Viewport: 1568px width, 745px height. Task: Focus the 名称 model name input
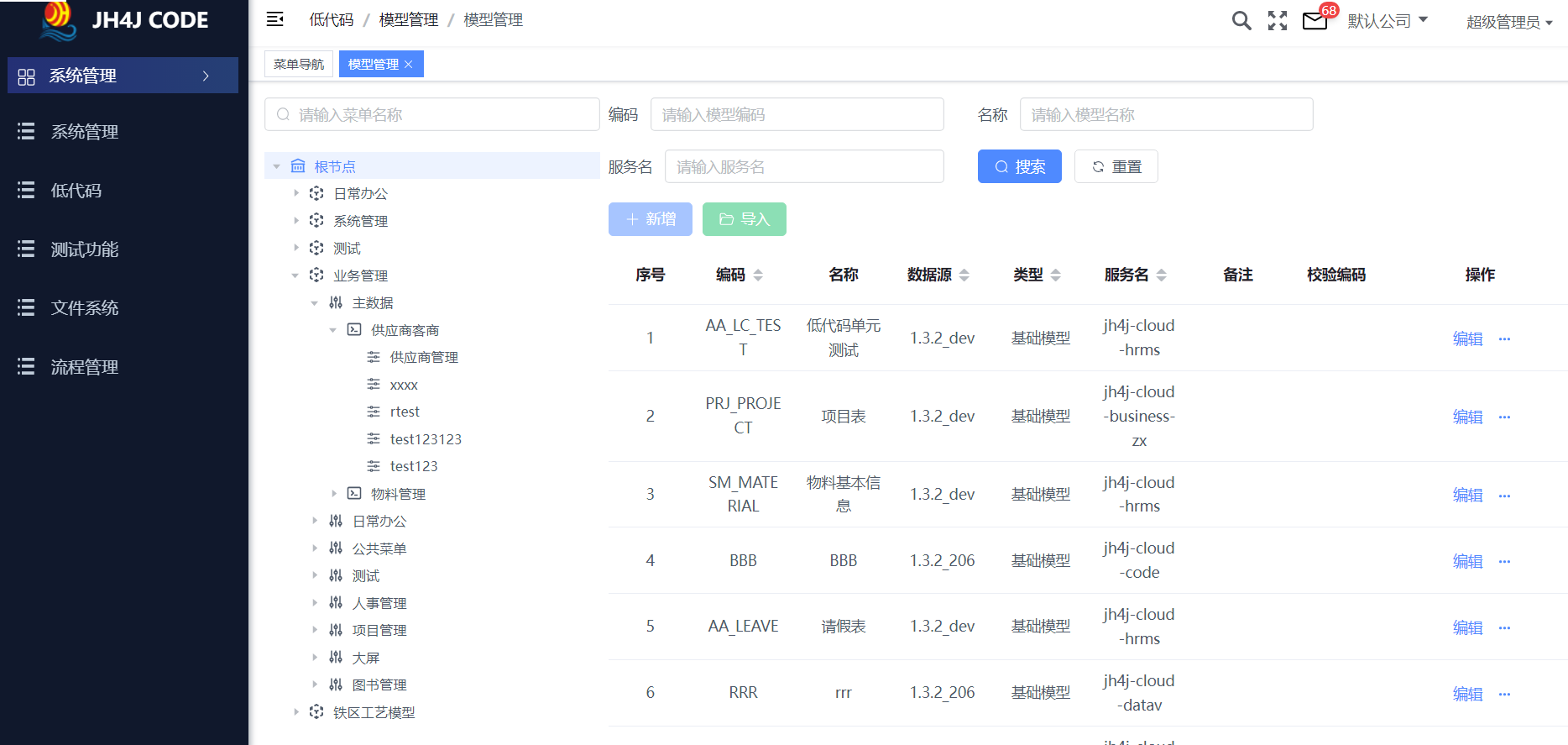[1167, 114]
